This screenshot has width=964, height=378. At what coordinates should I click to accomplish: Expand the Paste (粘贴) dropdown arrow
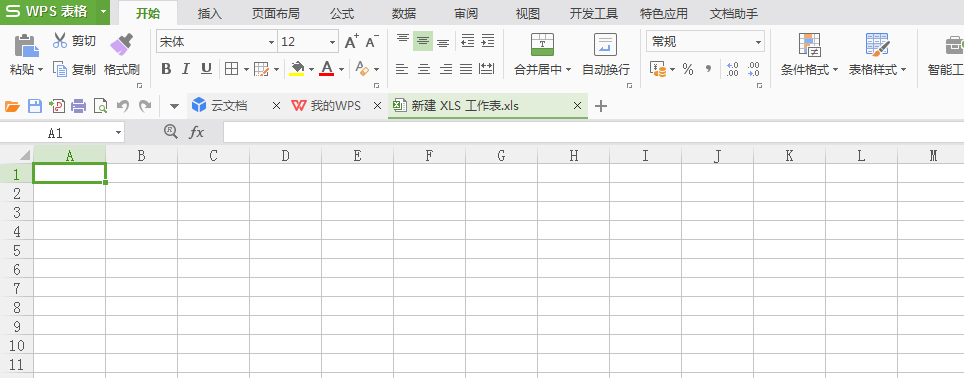tap(41, 70)
